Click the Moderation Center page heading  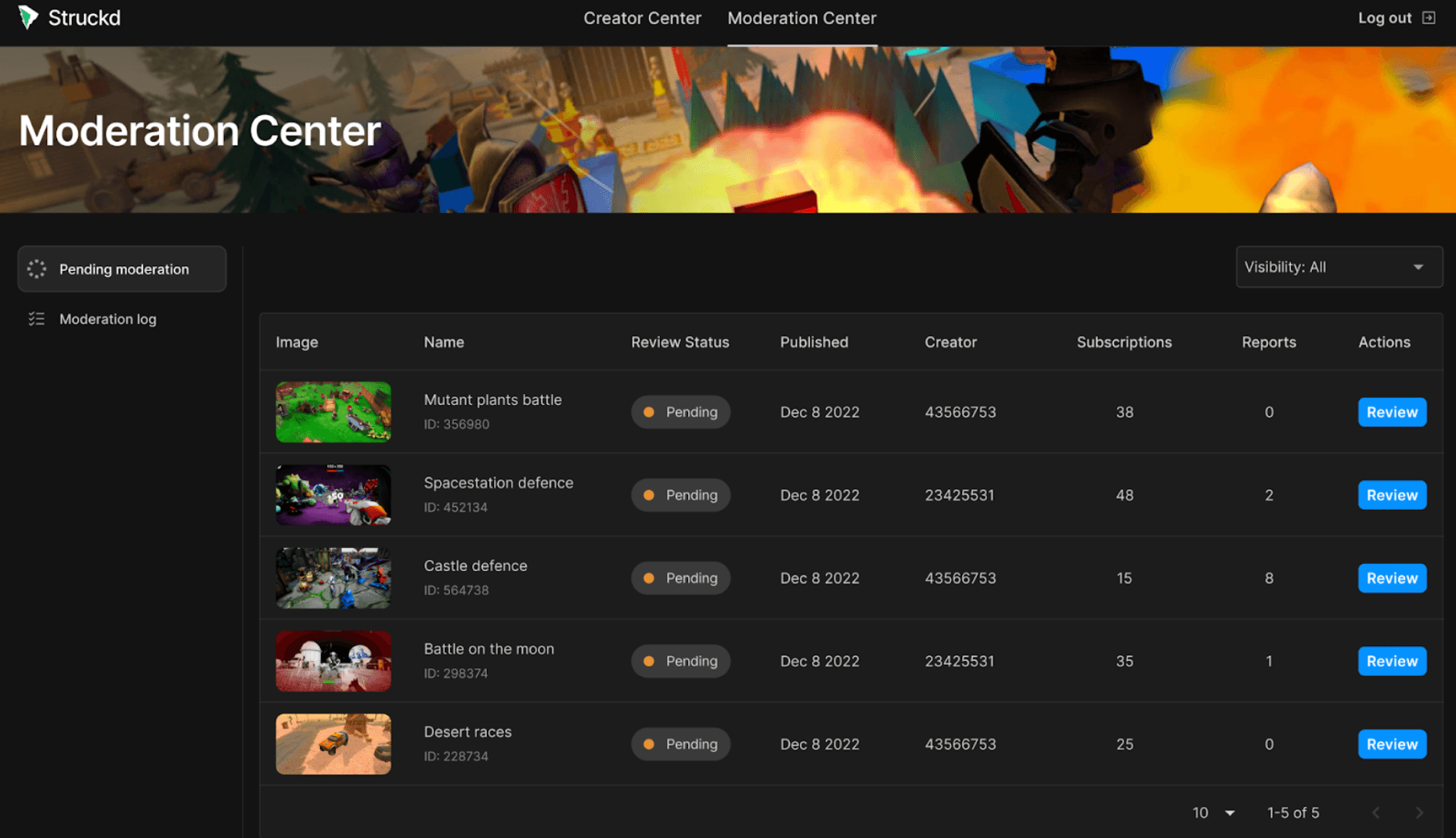click(x=200, y=130)
